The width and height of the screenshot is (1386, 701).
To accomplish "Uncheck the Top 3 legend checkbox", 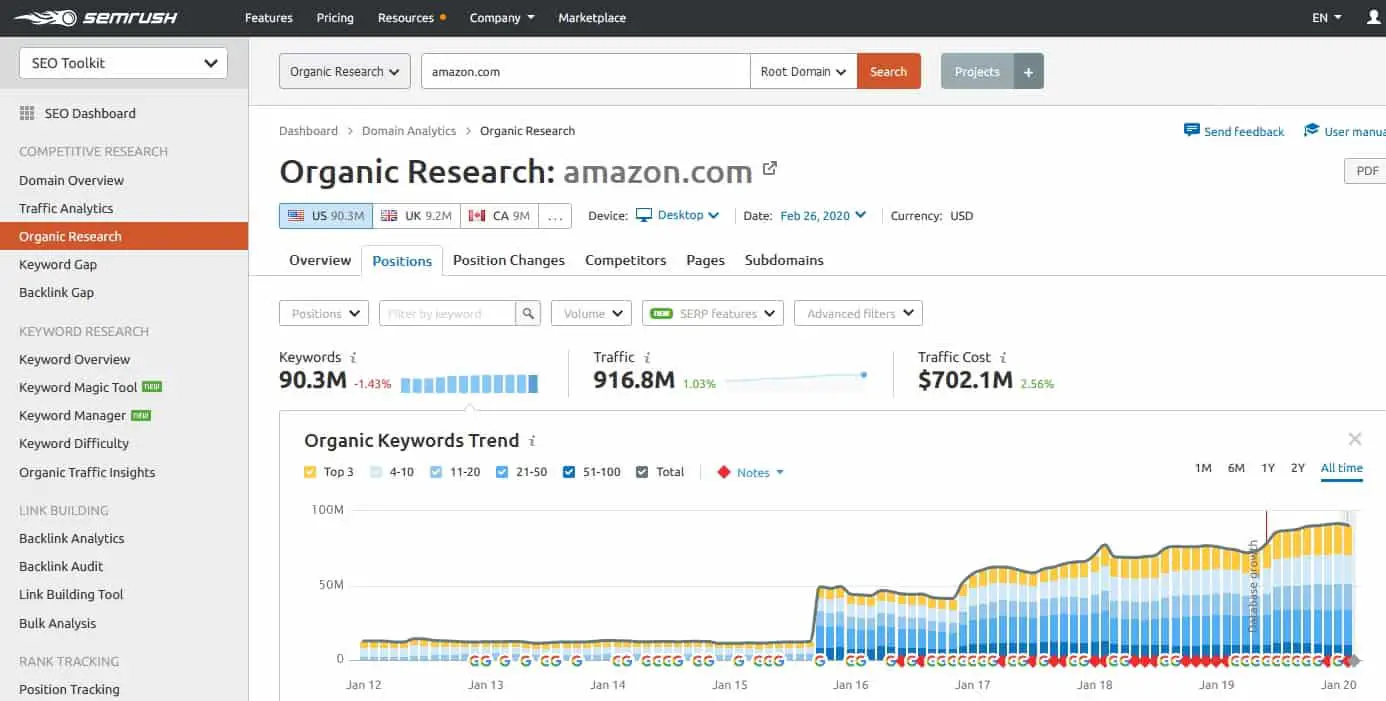I will click(x=310, y=472).
